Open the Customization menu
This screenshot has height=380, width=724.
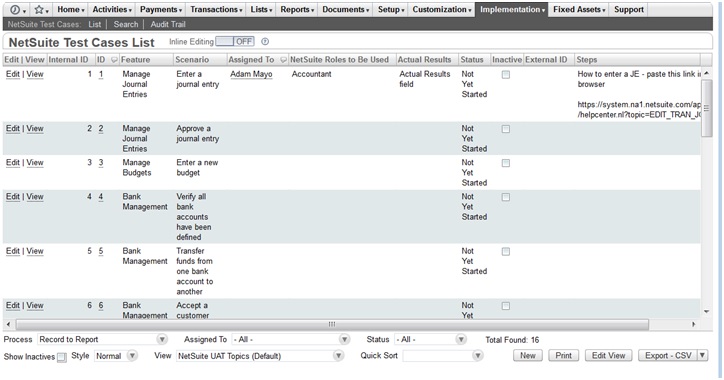[441, 10]
